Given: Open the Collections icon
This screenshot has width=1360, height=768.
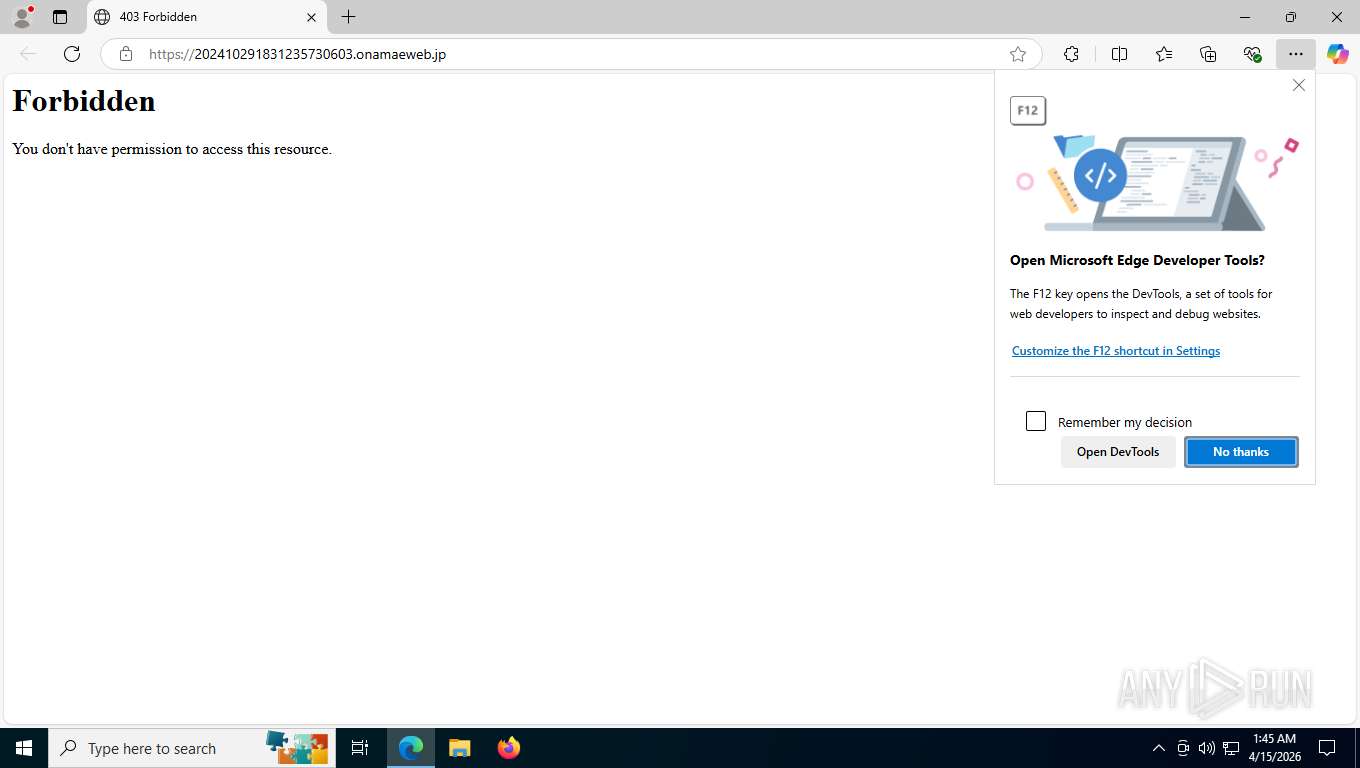Looking at the screenshot, I should click(x=1208, y=54).
